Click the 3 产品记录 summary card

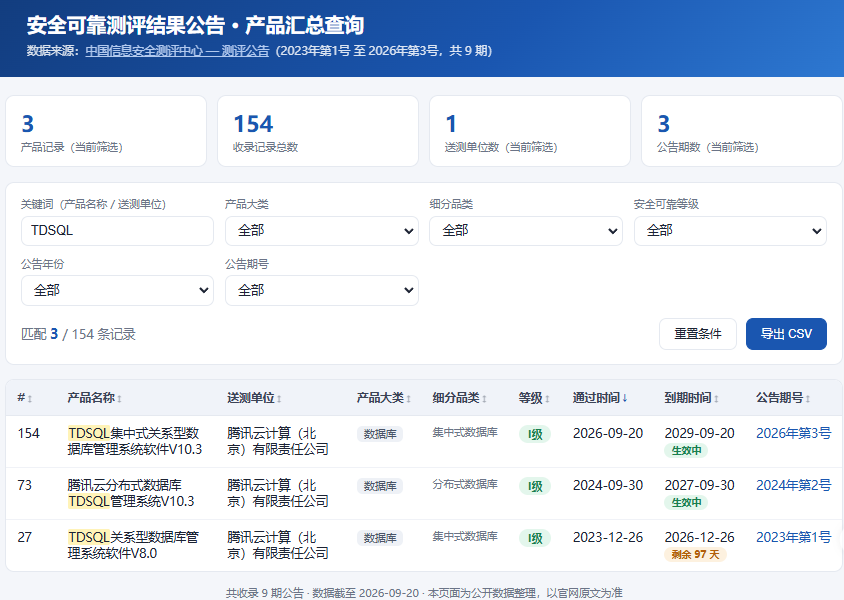pyautogui.click(x=106, y=131)
